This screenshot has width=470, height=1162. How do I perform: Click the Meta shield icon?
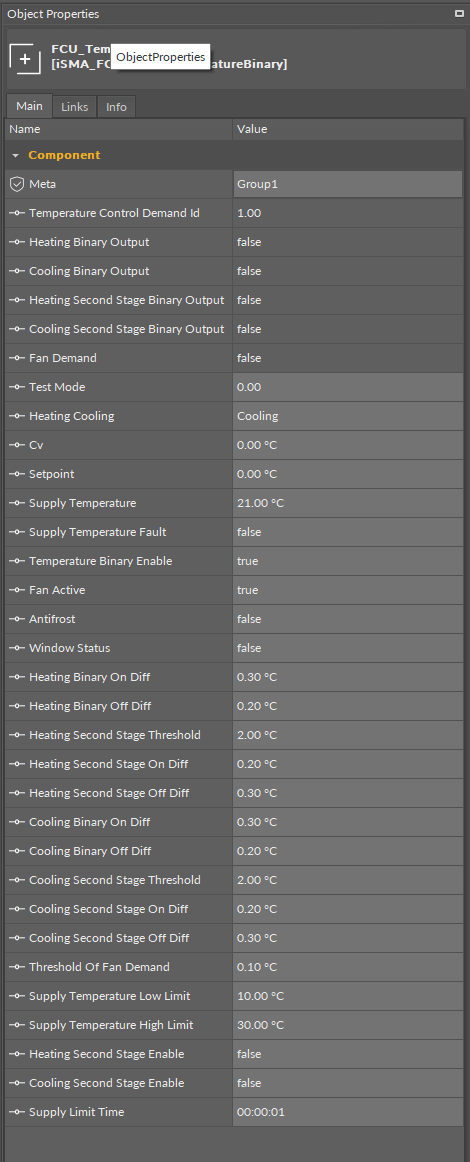coord(16,184)
